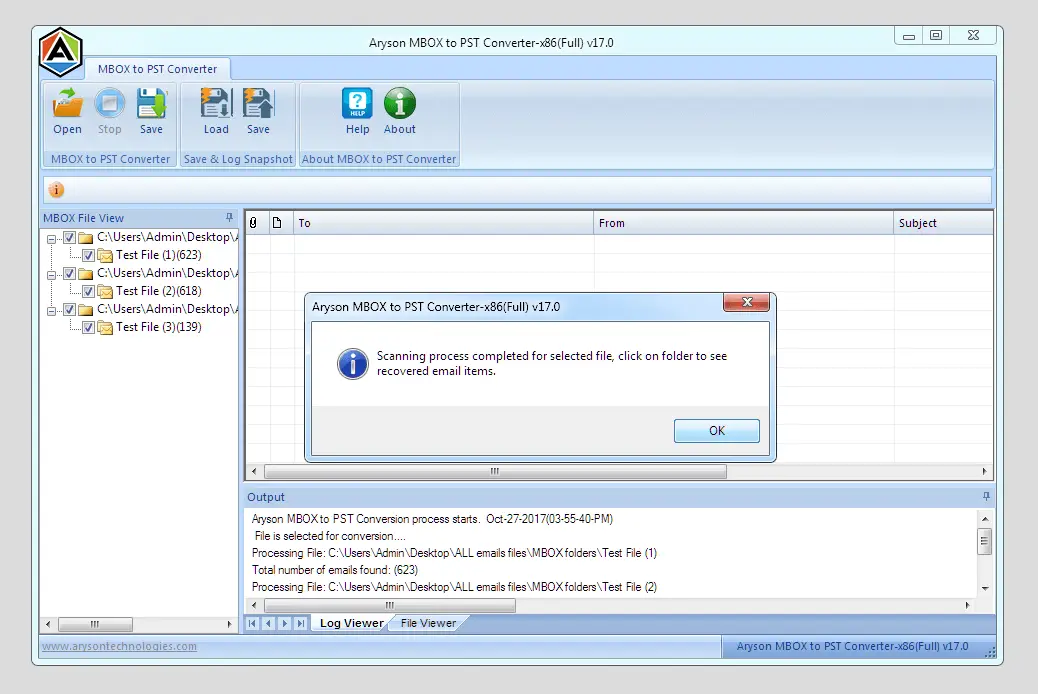
Task: Select Test File (1)(623) tree item
Action: coord(159,255)
